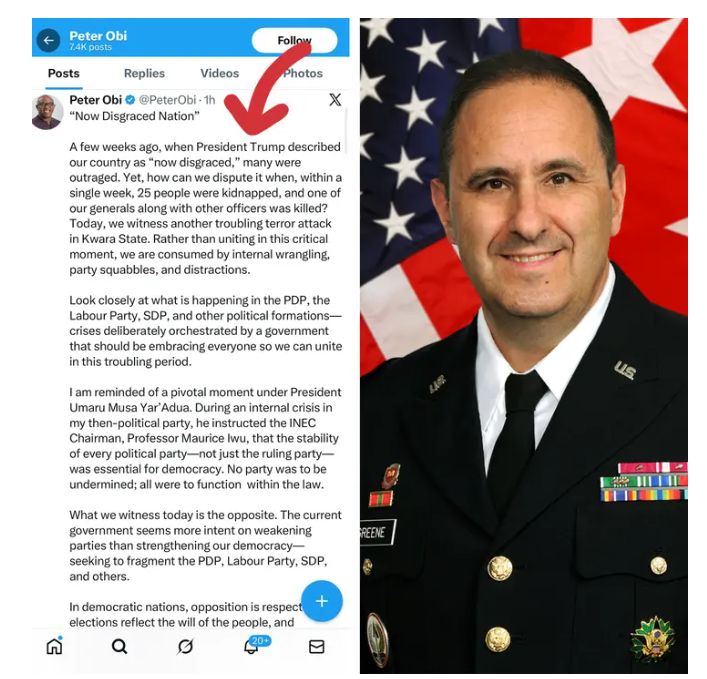Click Peter Obi name in blue header

pyautogui.click(x=98, y=36)
